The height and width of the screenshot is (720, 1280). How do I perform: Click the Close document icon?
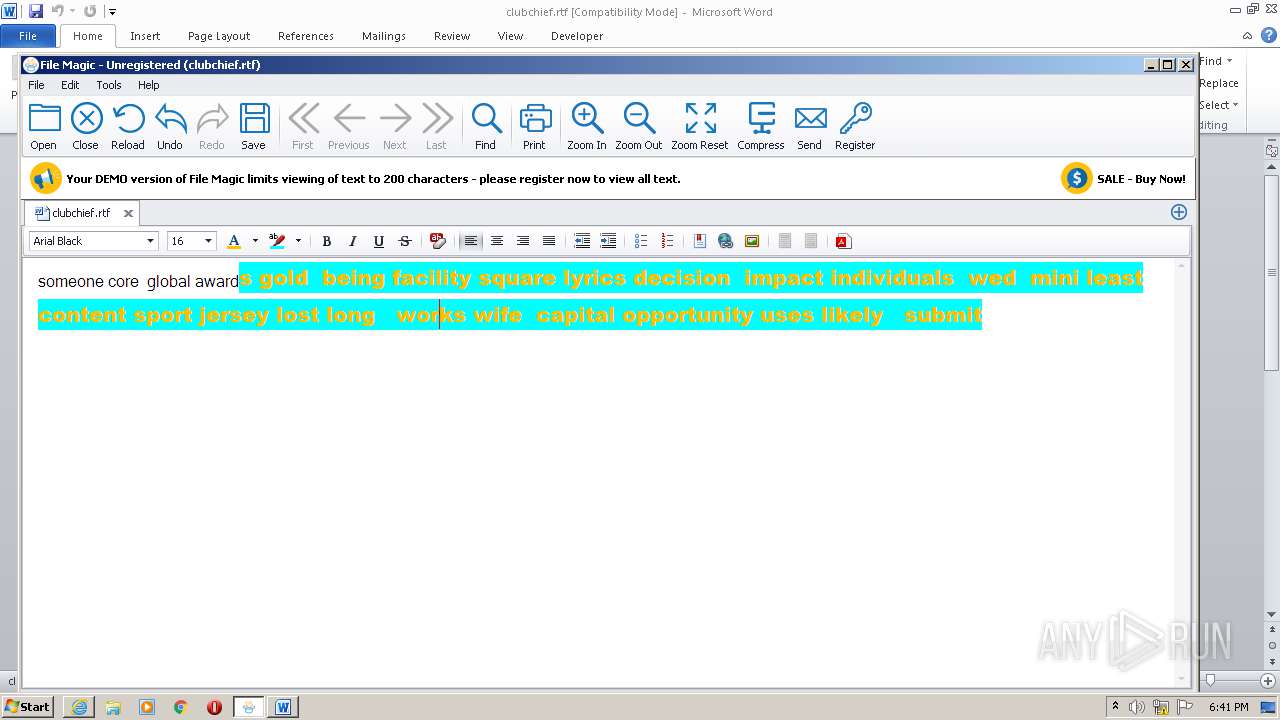click(x=86, y=127)
